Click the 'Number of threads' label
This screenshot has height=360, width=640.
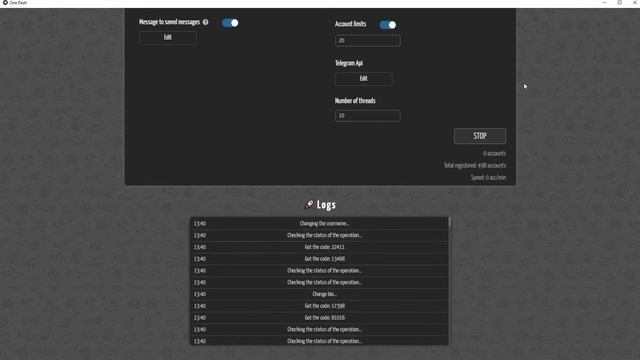pyautogui.click(x=355, y=101)
